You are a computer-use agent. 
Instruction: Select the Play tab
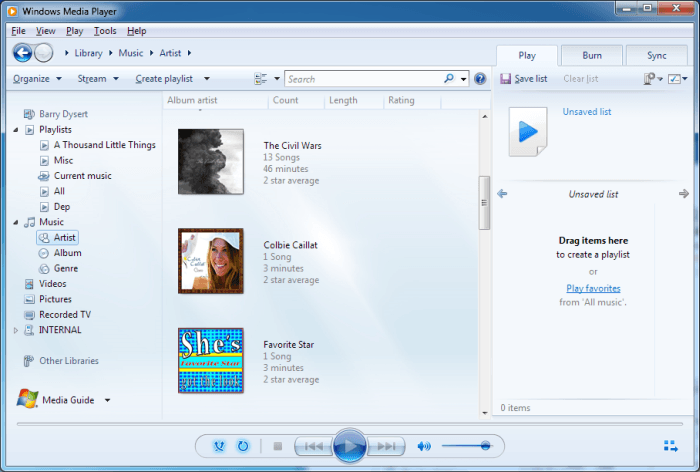pos(527,55)
